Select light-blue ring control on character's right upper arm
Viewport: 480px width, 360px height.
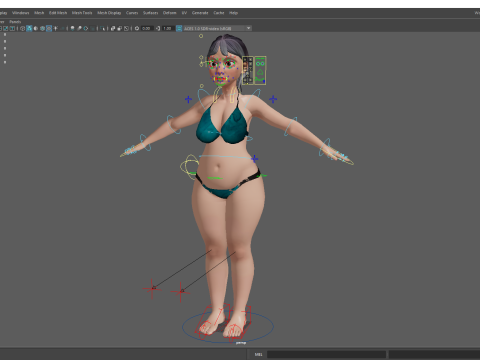pyautogui.click(x=174, y=125)
